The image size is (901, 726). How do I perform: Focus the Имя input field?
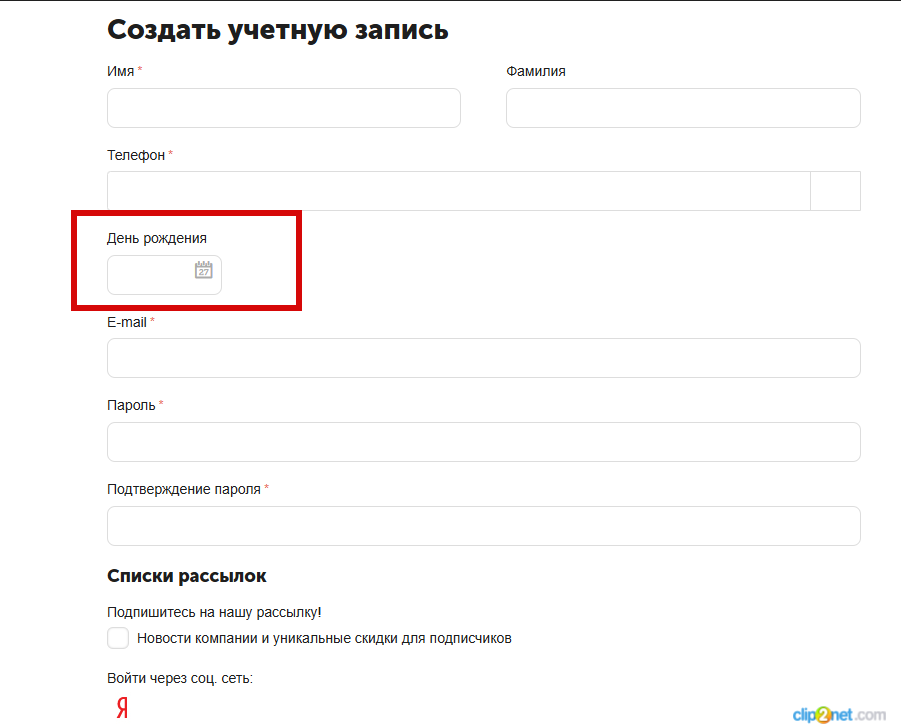coord(283,108)
